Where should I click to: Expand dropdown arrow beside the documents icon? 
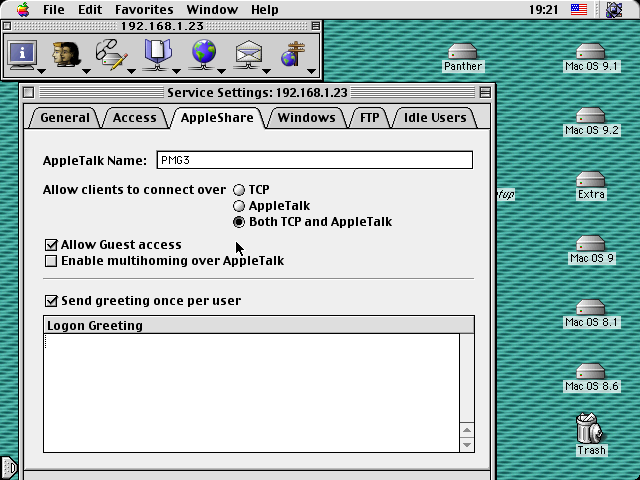(x=176, y=71)
